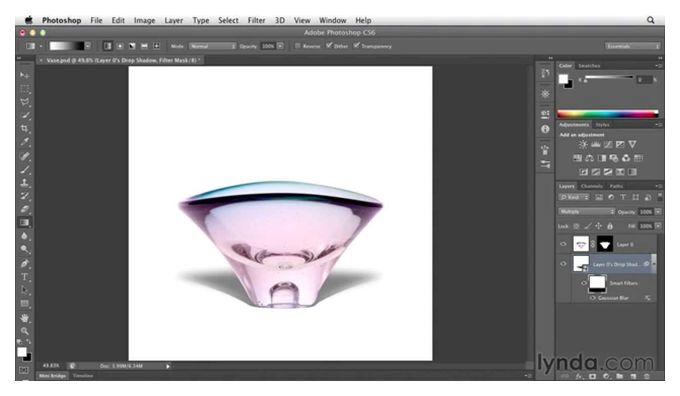
Task: Open the layer Fill slider arrow
Action: point(658,226)
